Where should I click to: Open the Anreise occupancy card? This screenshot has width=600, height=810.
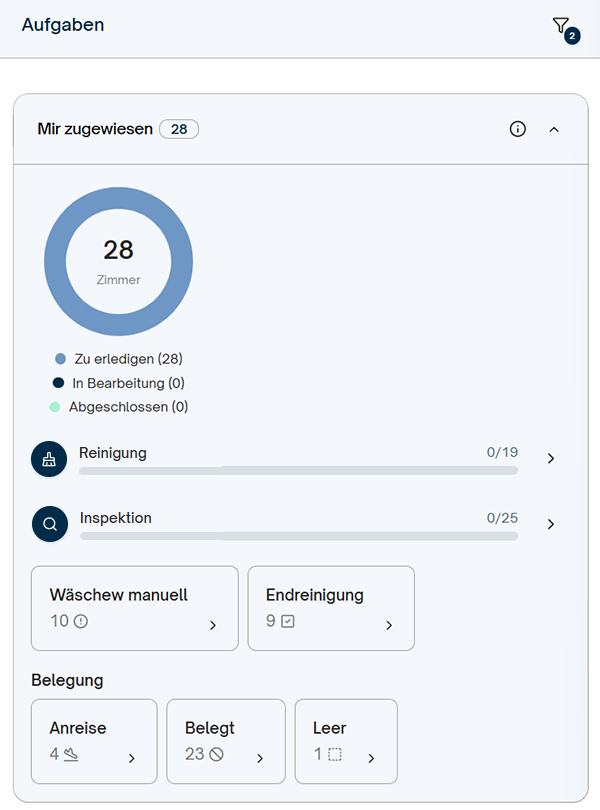point(94,741)
